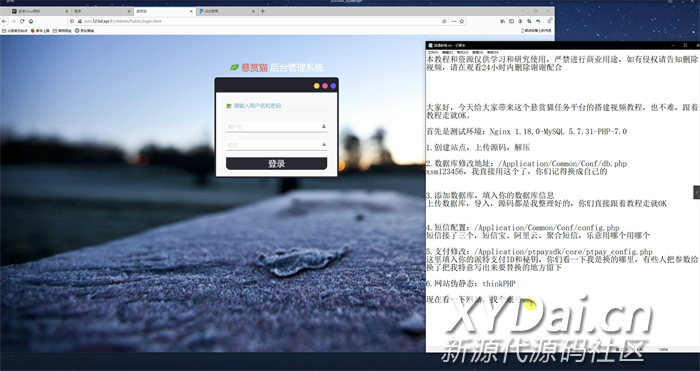Click Notepad line 'ptpay_config.php' path
This screenshot has width=700, height=371.
pyautogui.click(x=539, y=252)
